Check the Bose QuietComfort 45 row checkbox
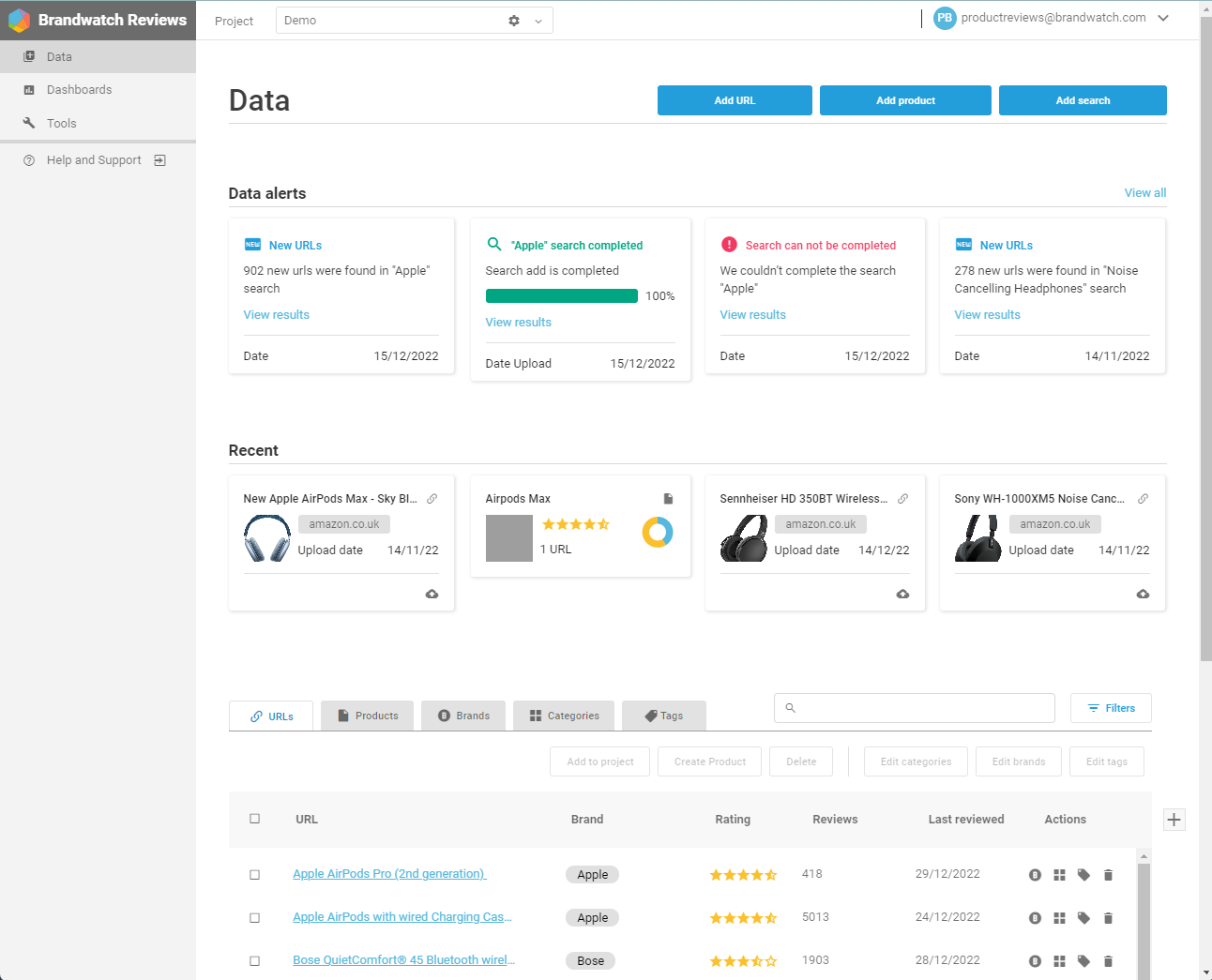 coord(254,961)
